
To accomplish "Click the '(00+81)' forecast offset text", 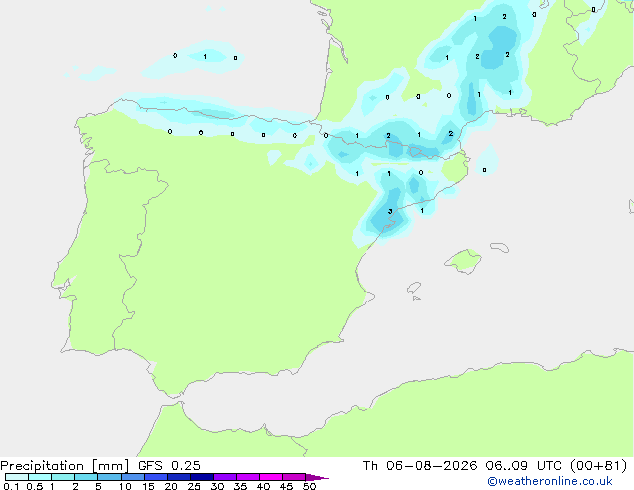I will 598,466.
